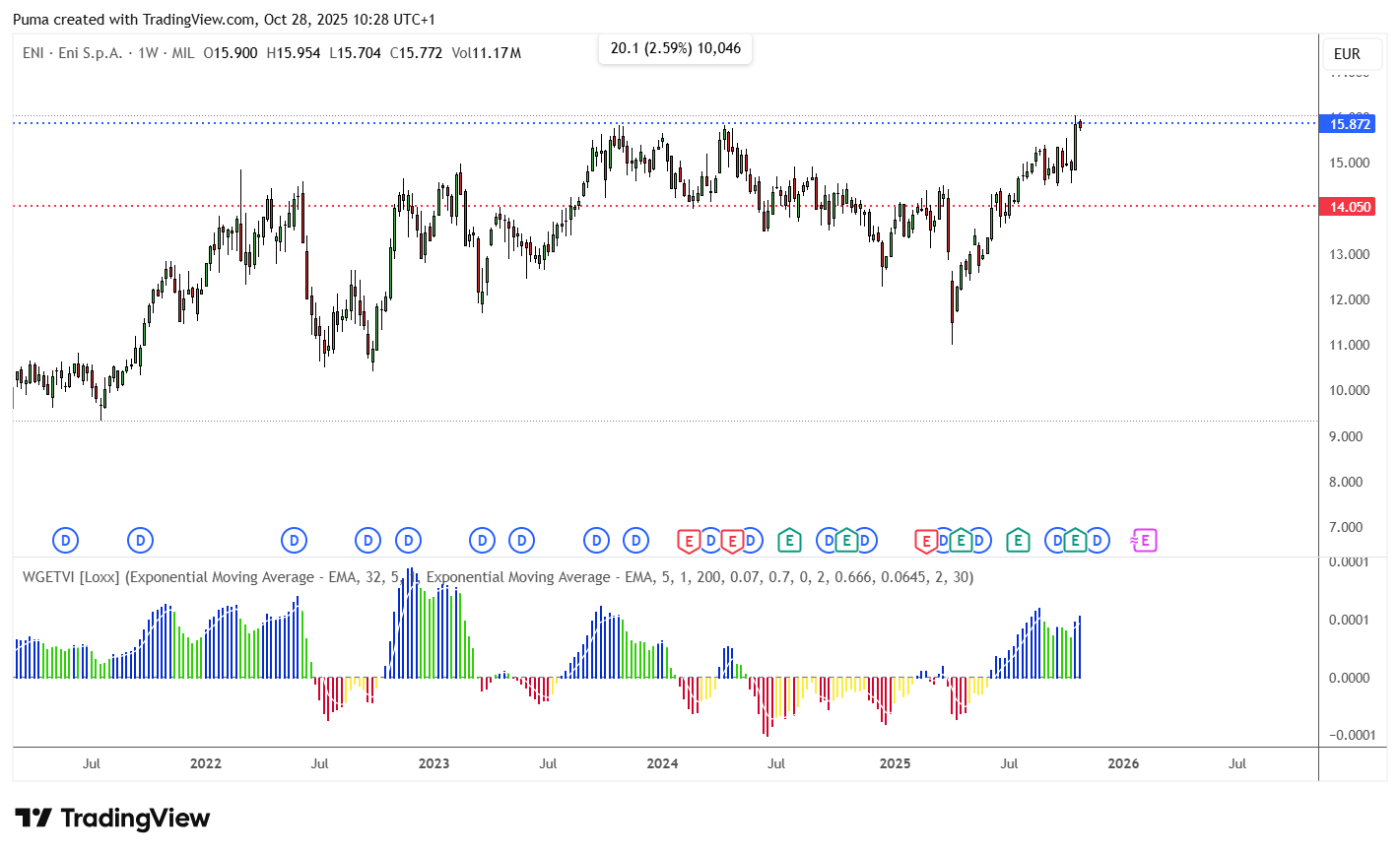The width and height of the screenshot is (1400, 855).
Task: Open the 1W interval in chart legend
Action: (x=148, y=53)
